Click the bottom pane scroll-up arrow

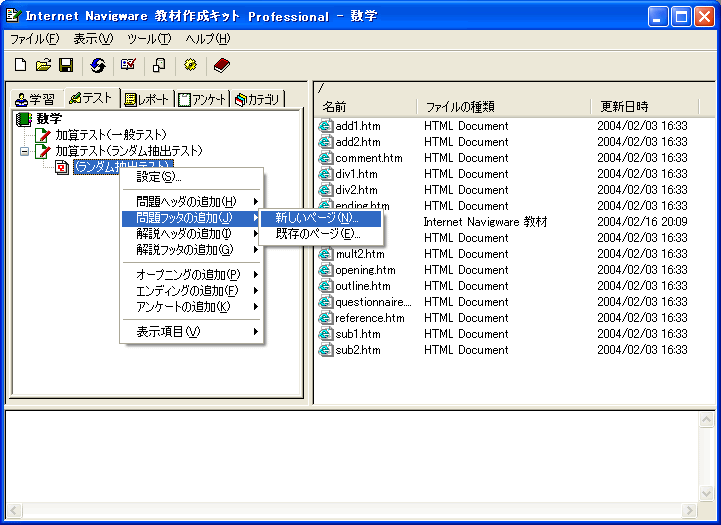pos(706,419)
